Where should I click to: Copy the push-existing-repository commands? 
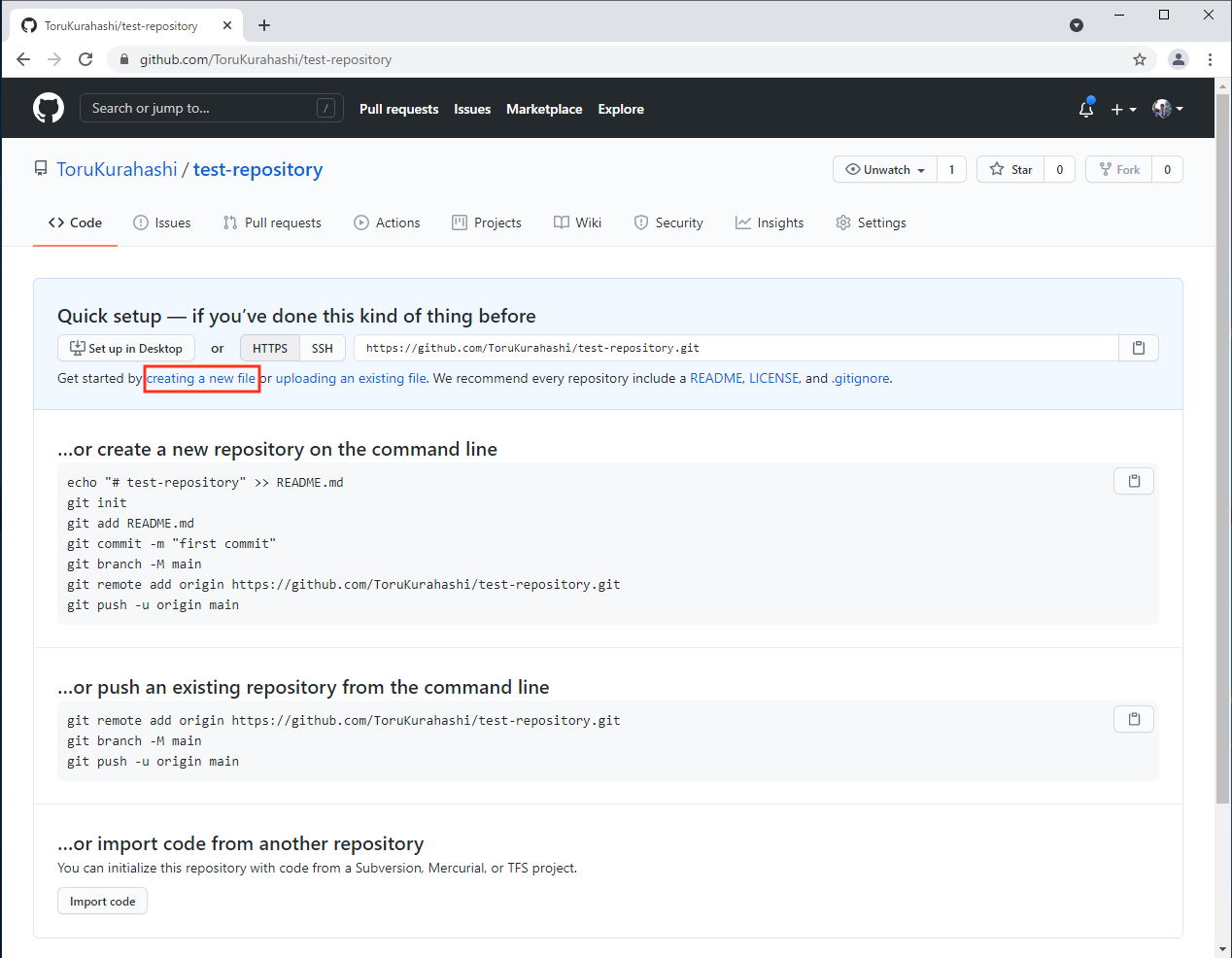pyautogui.click(x=1134, y=719)
